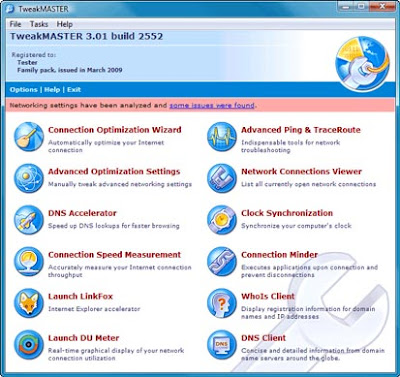
Task: Open the File menu
Action: click(15, 24)
